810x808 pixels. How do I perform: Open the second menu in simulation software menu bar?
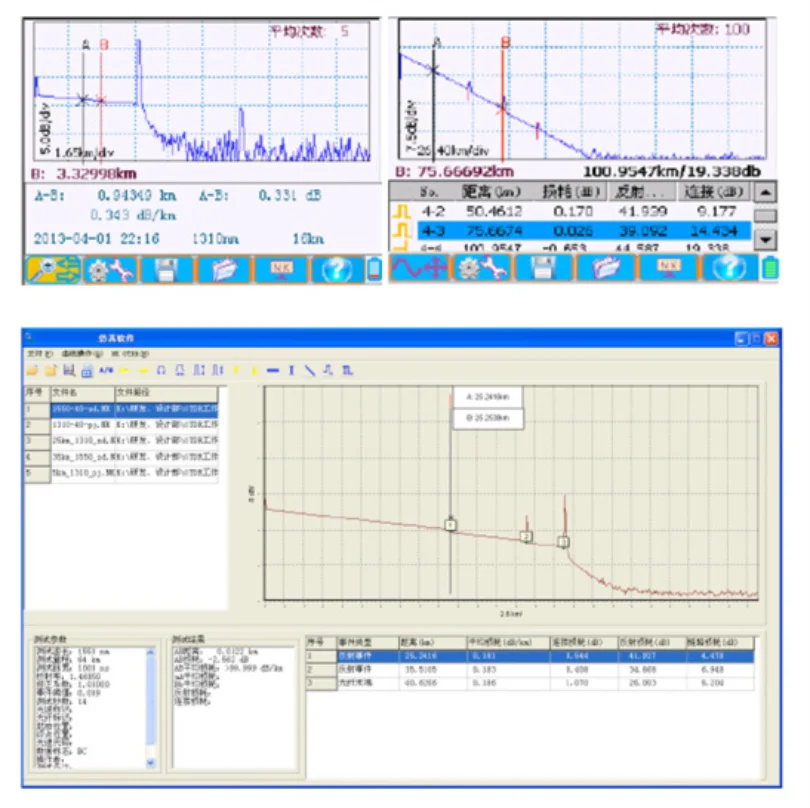[82, 354]
